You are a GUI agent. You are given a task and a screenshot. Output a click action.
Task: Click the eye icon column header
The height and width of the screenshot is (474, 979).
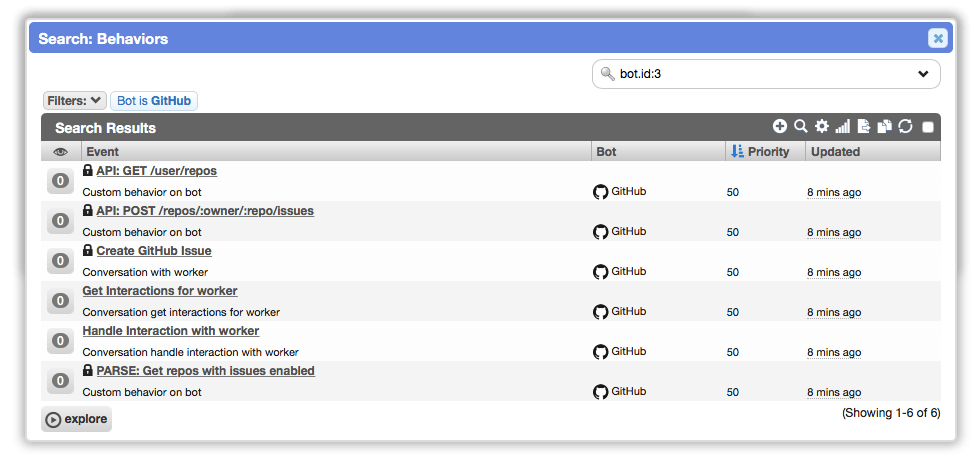[x=61, y=152]
